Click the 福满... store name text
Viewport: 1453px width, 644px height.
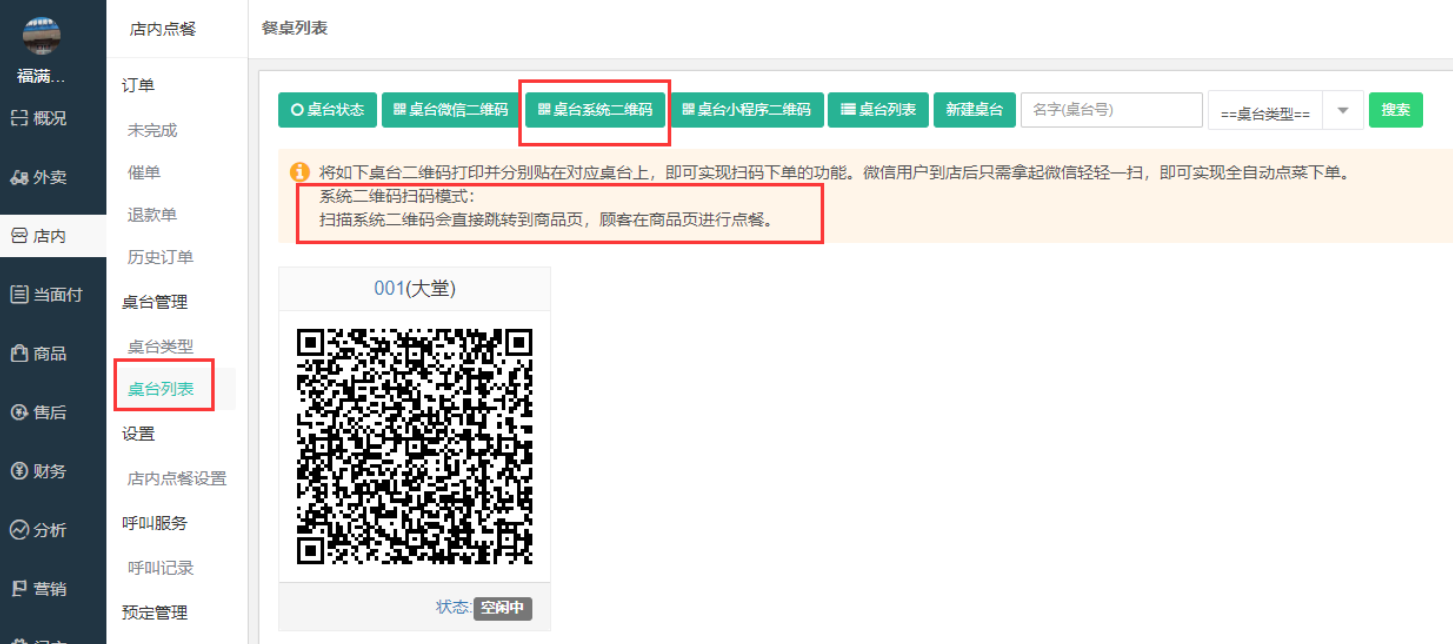[x=41, y=76]
